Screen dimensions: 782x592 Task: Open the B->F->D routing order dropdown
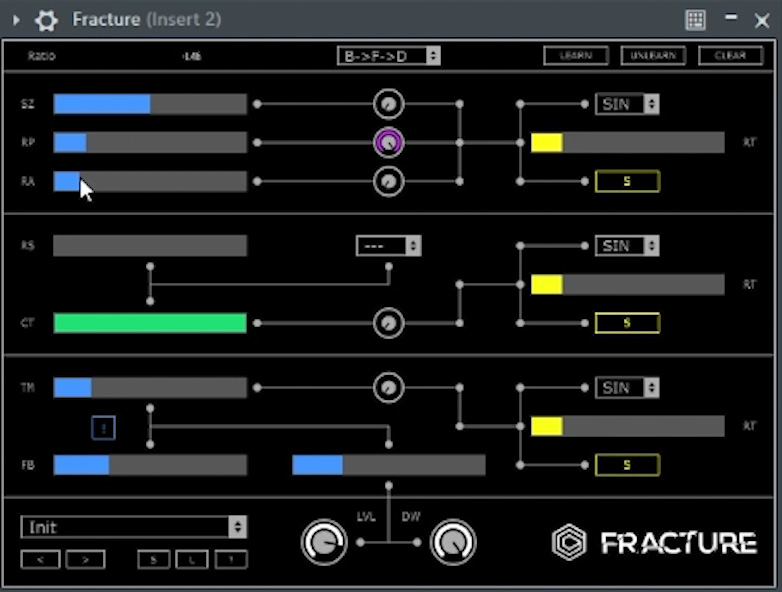388,56
